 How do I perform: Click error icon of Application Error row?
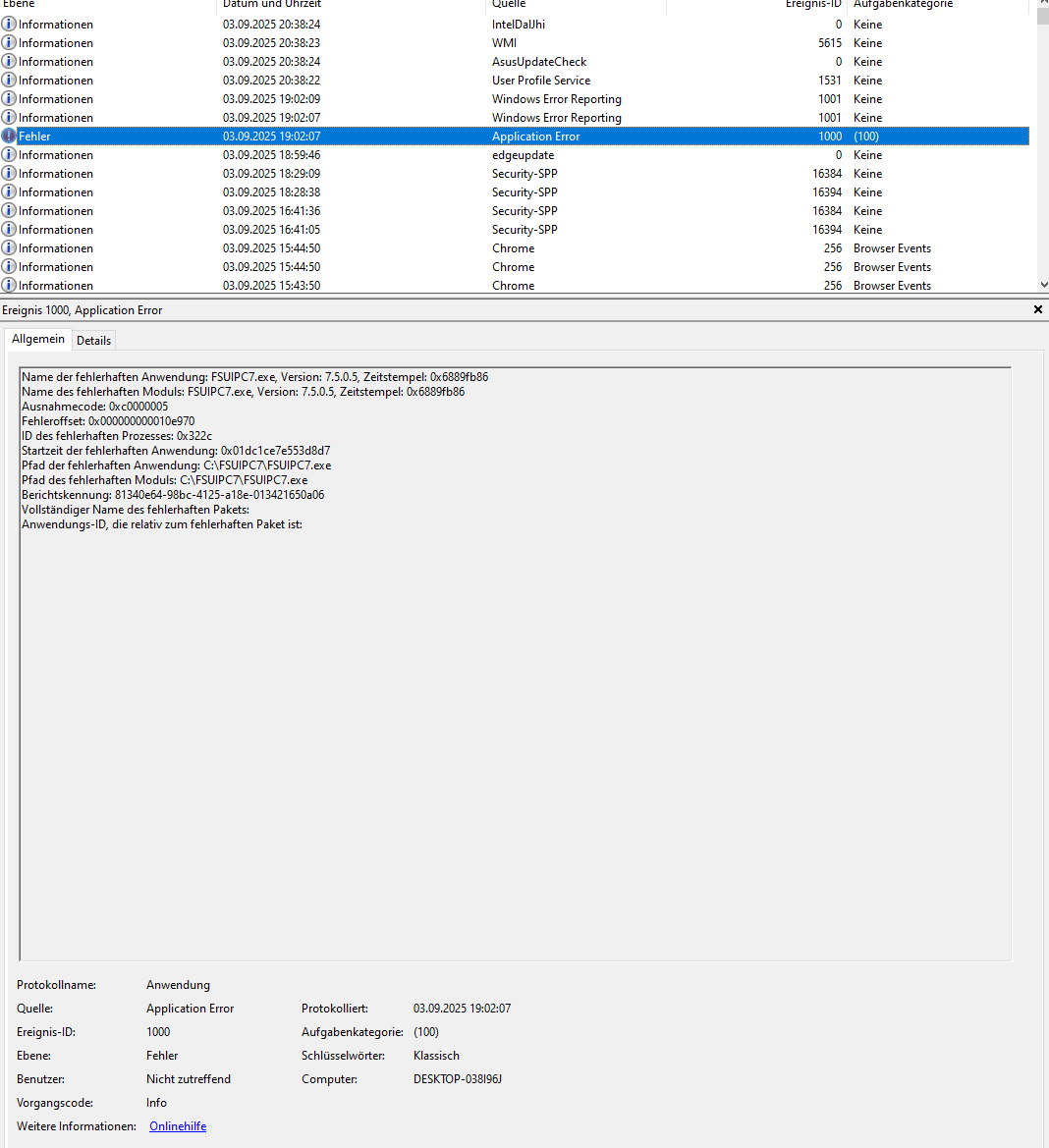point(9,137)
